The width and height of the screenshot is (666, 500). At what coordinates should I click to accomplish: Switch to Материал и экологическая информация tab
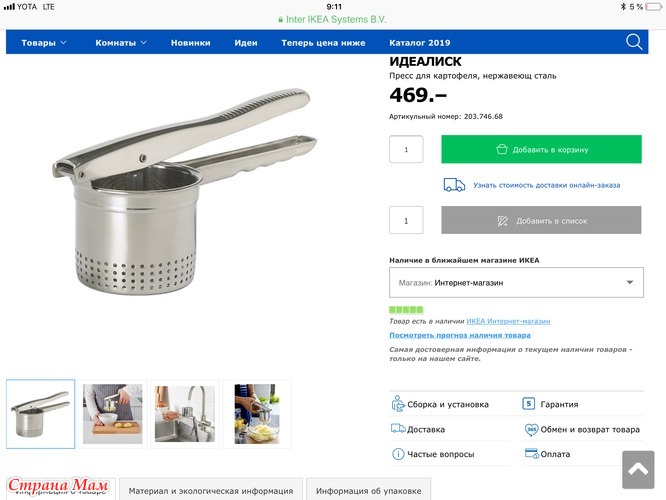[211, 490]
